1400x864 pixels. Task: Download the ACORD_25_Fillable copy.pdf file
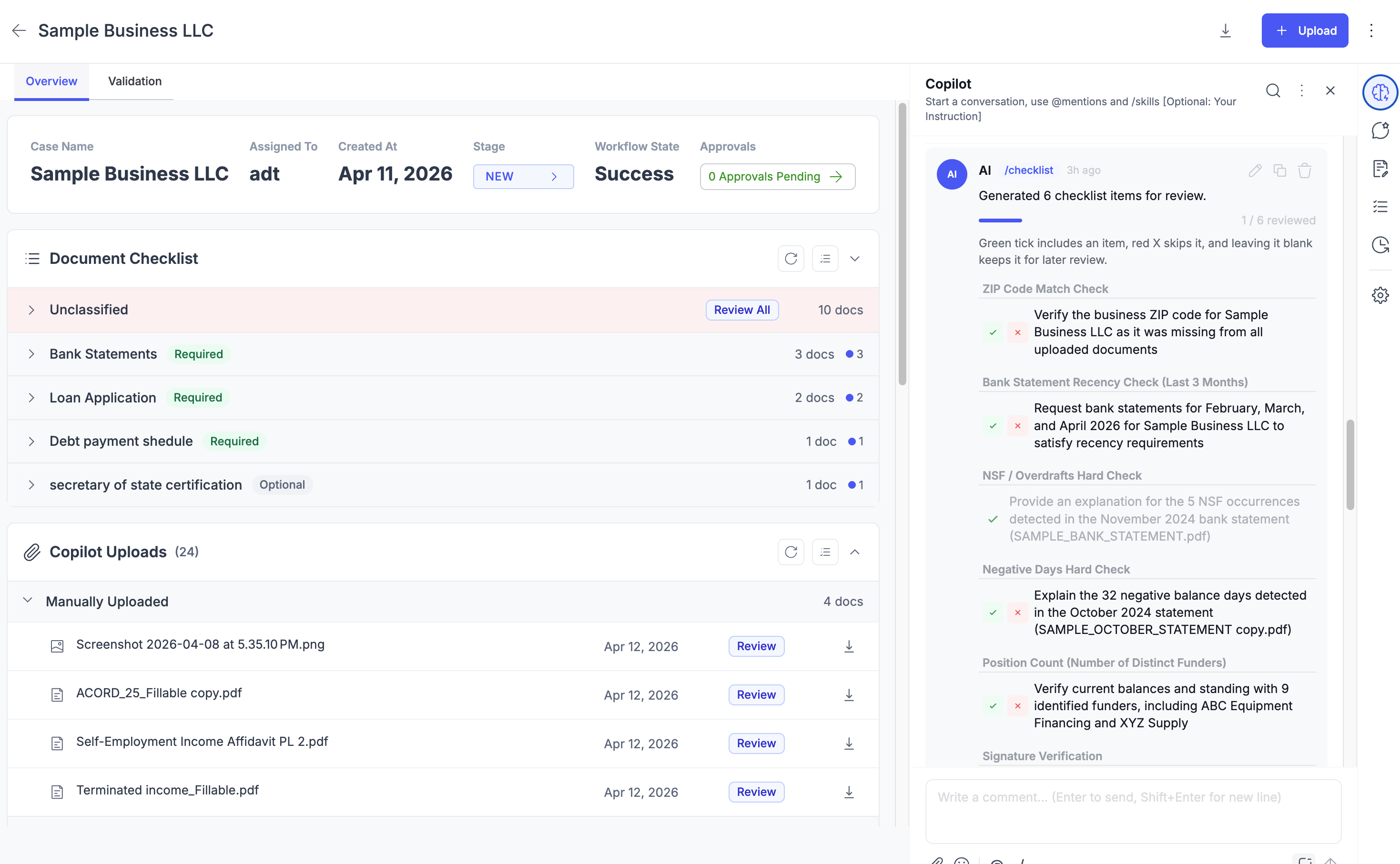click(x=849, y=695)
